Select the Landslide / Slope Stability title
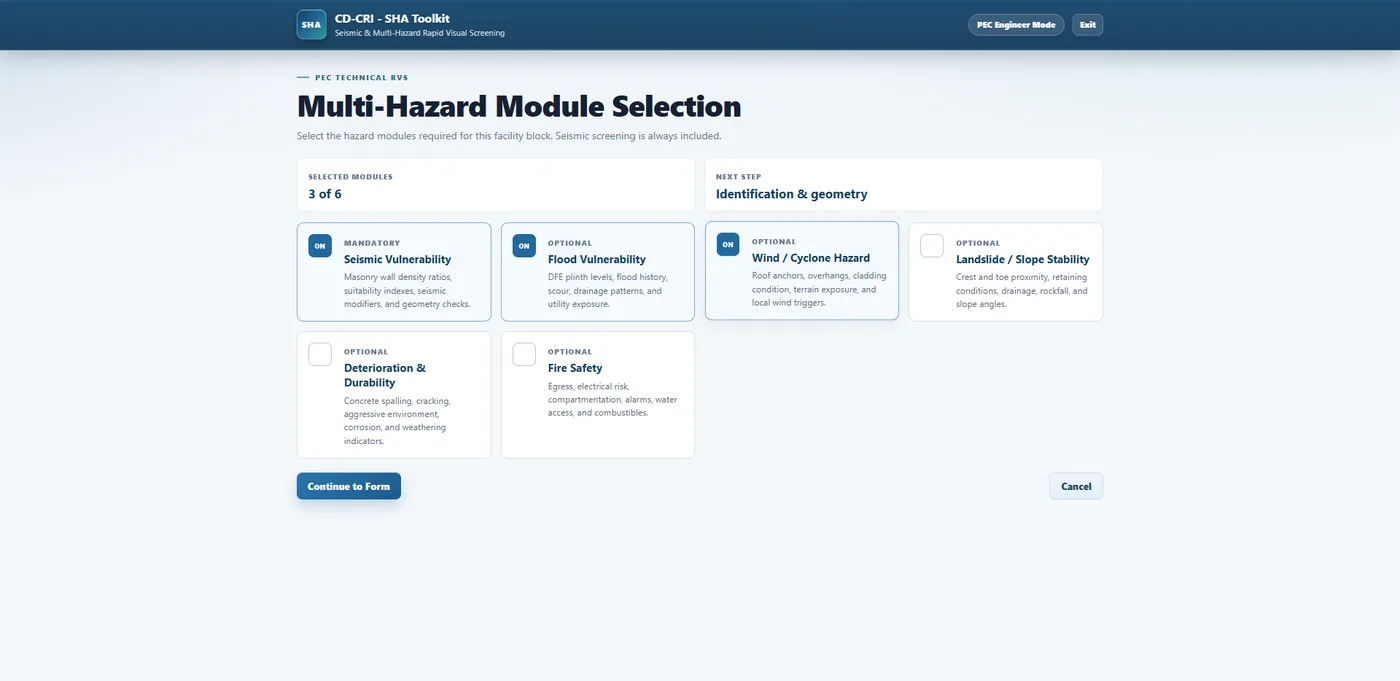The width and height of the screenshot is (1400, 681). [x=1022, y=260]
